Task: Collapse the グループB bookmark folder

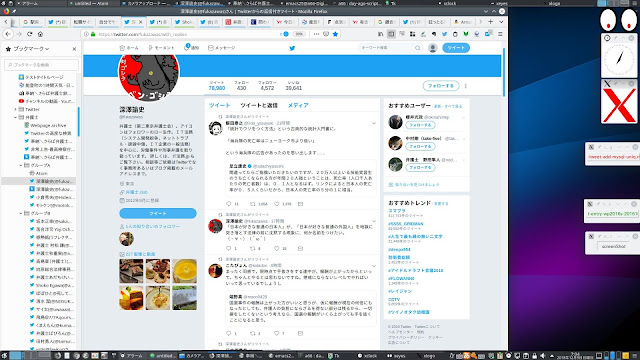Action: [x=21, y=213]
